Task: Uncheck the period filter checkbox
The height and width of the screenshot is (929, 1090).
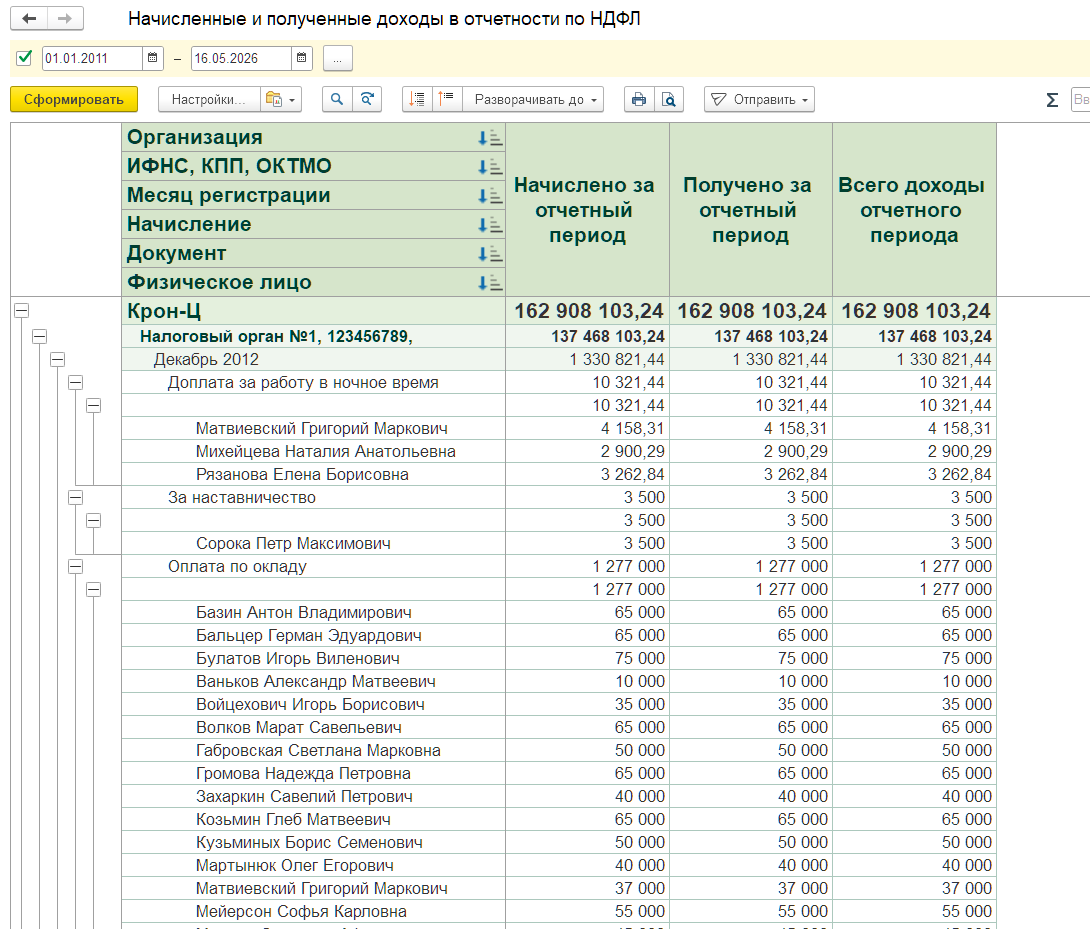Action: (x=24, y=58)
